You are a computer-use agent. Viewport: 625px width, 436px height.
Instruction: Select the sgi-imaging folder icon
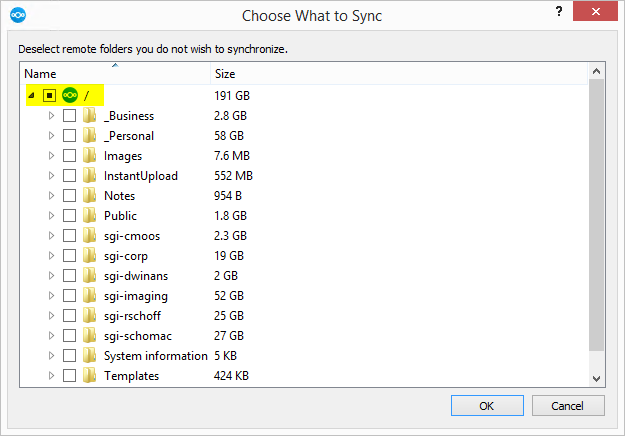click(90, 295)
